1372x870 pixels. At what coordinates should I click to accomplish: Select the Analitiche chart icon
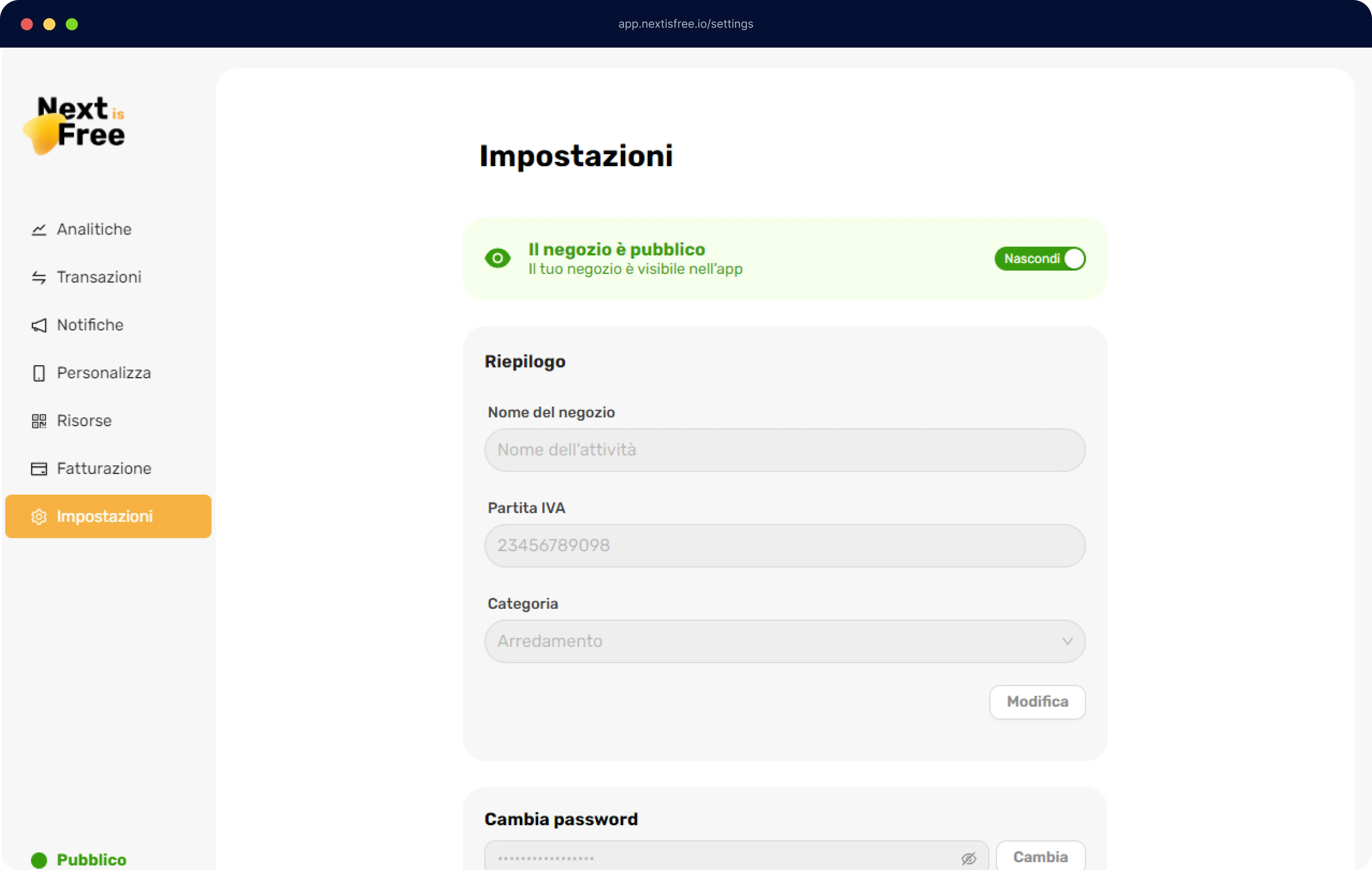click(x=38, y=230)
